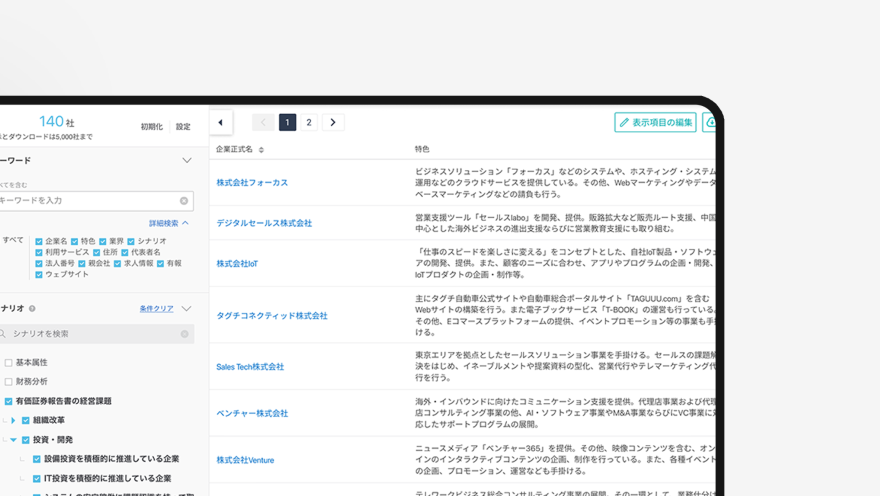880x496 pixels.
Task: Uncheck the 代表者名 checkbox
Action: (125, 252)
